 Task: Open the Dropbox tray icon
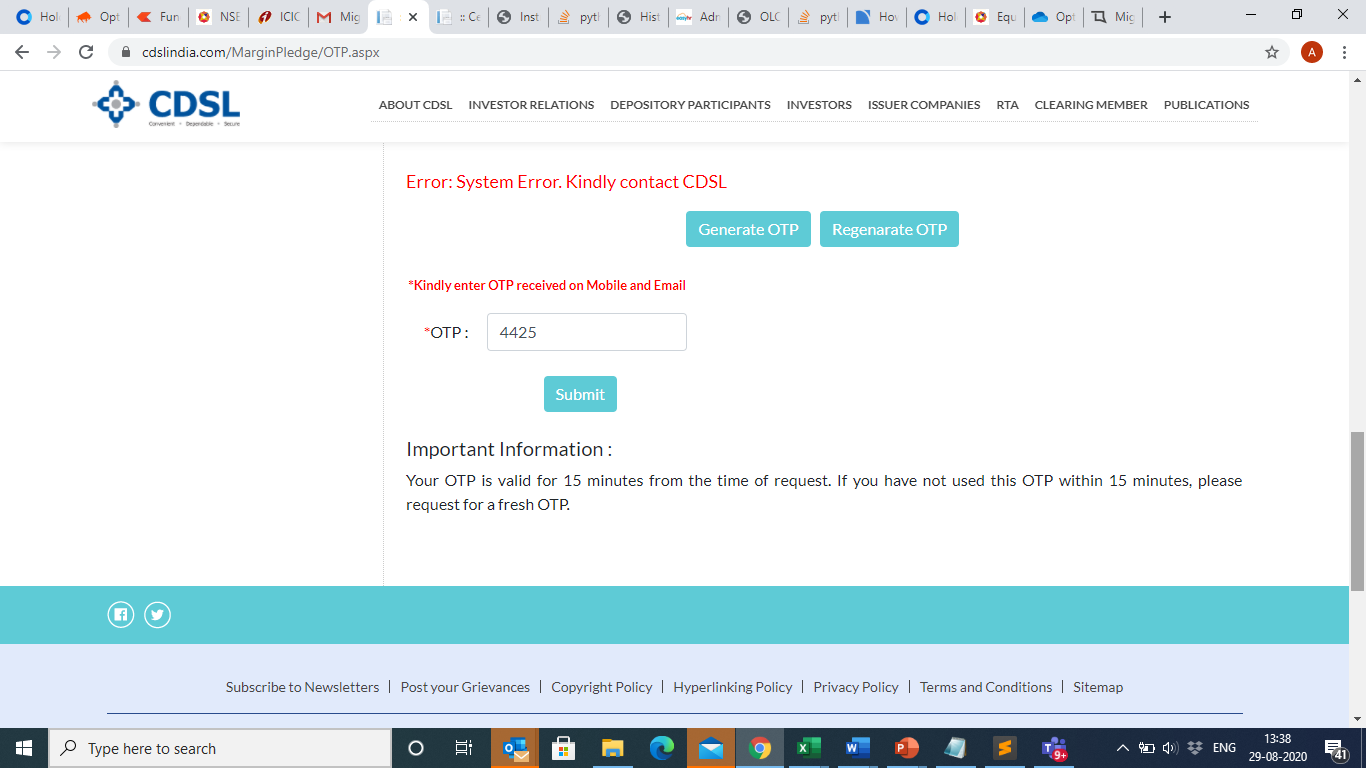click(x=1194, y=748)
